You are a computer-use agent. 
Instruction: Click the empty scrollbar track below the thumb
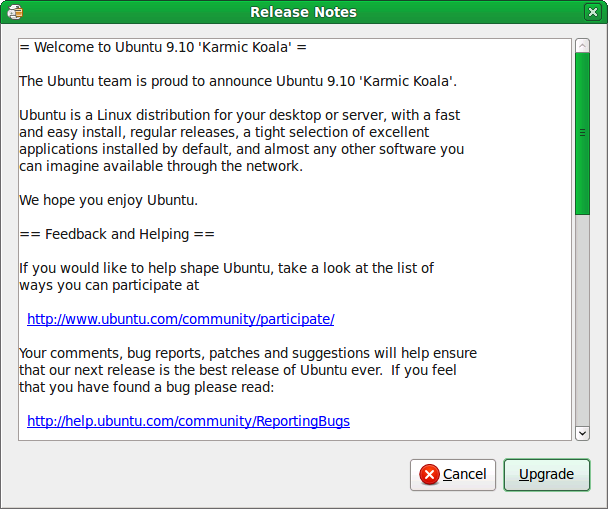tap(582, 320)
